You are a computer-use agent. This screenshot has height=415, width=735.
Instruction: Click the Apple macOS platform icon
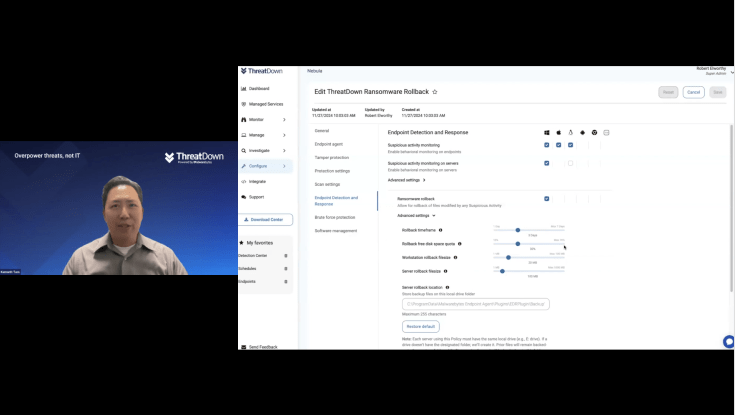tap(558, 133)
